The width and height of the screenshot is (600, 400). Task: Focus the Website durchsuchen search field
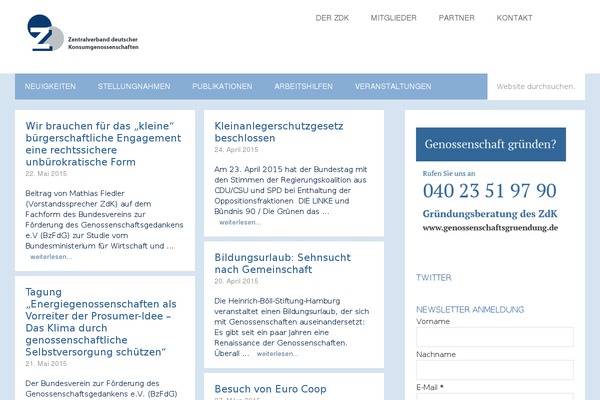coord(536,87)
